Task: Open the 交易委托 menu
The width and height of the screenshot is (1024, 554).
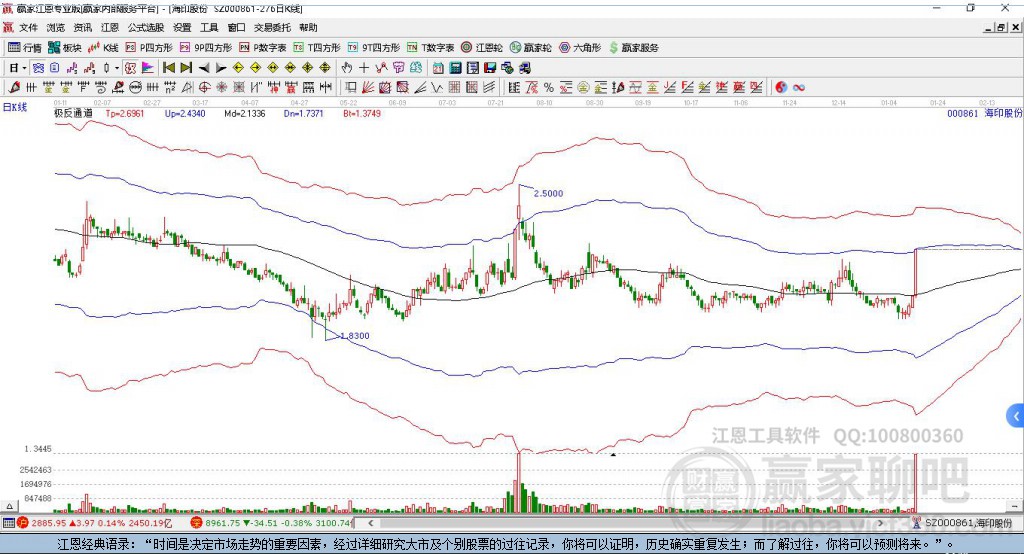Action: pyautogui.click(x=272, y=27)
